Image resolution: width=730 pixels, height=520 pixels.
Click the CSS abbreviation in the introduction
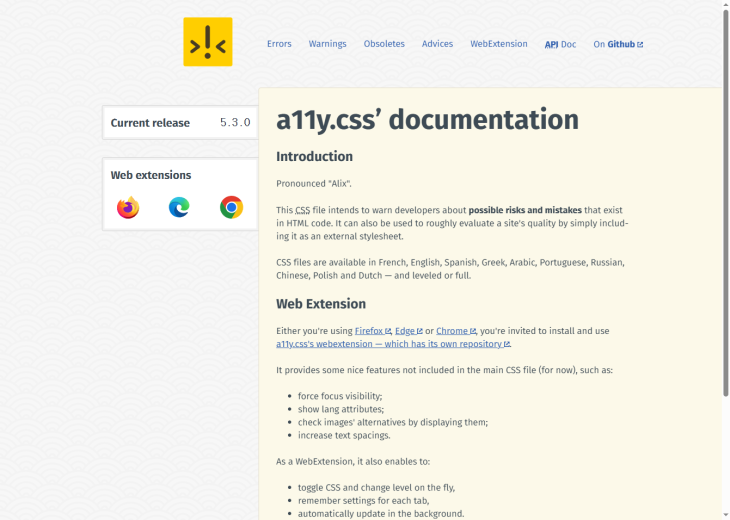(x=302, y=210)
